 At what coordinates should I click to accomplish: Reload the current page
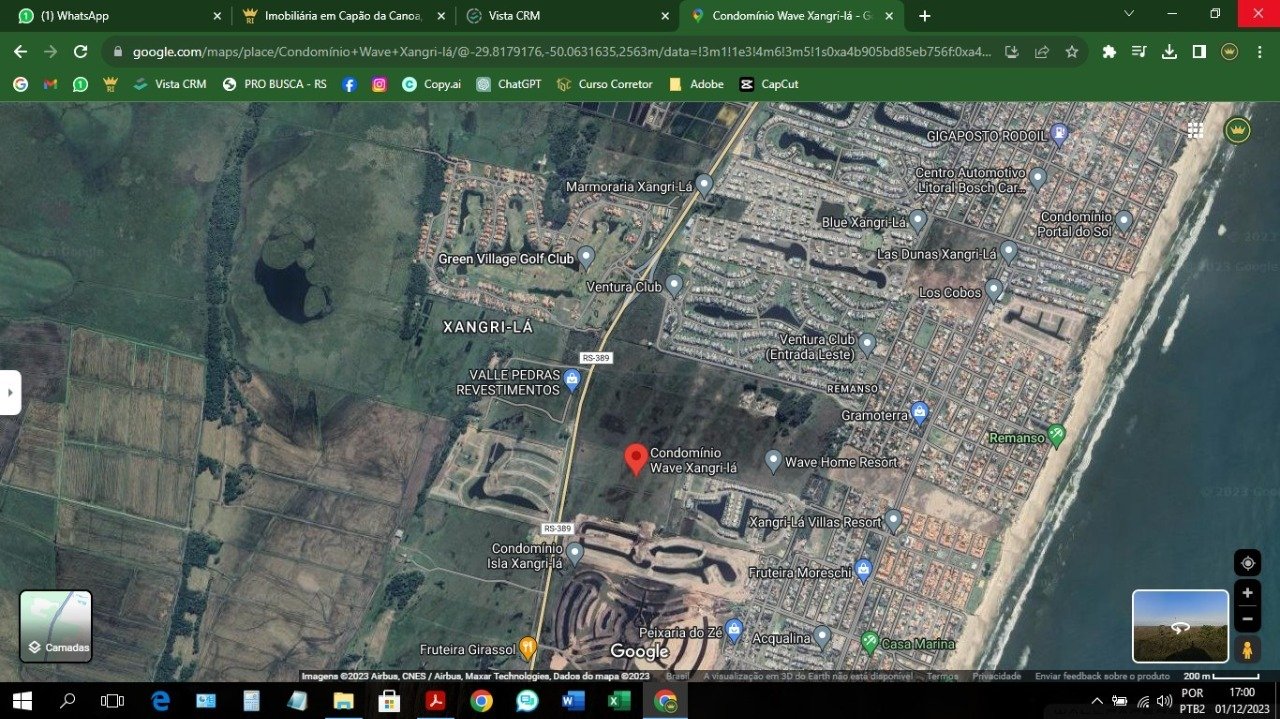coord(80,52)
